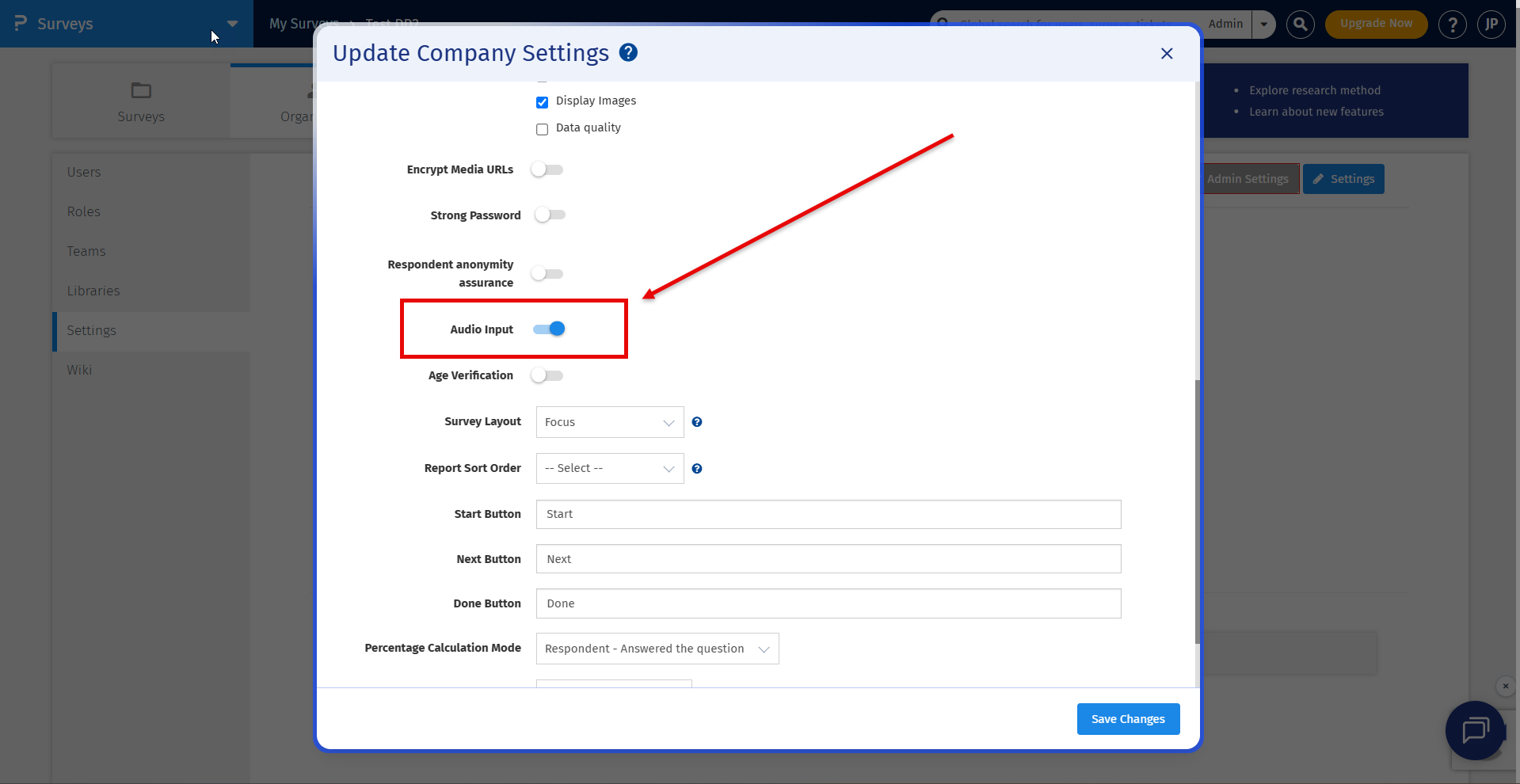The height and width of the screenshot is (784, 1520).
Task: Turn on the Strong Password switch
Action: pos(550,215)
